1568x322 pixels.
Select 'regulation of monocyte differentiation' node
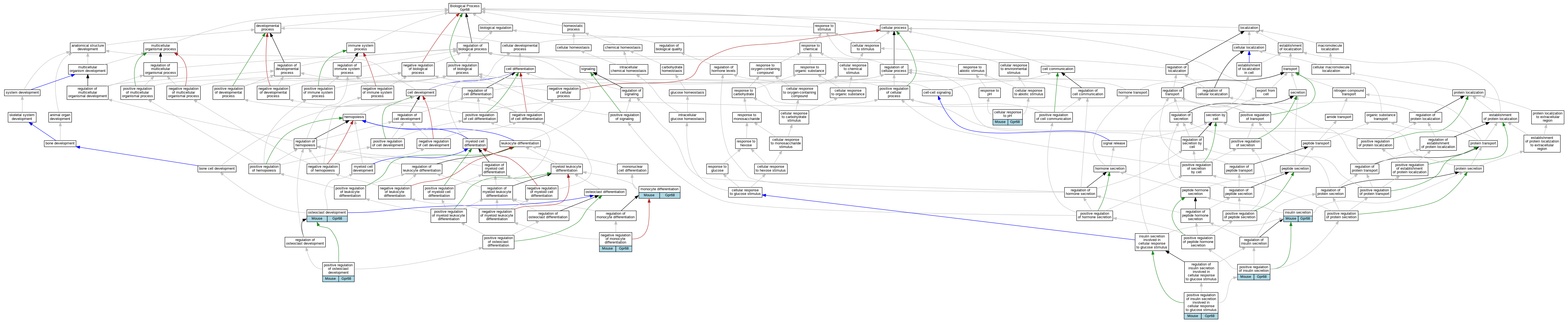[x=615, y=215]
